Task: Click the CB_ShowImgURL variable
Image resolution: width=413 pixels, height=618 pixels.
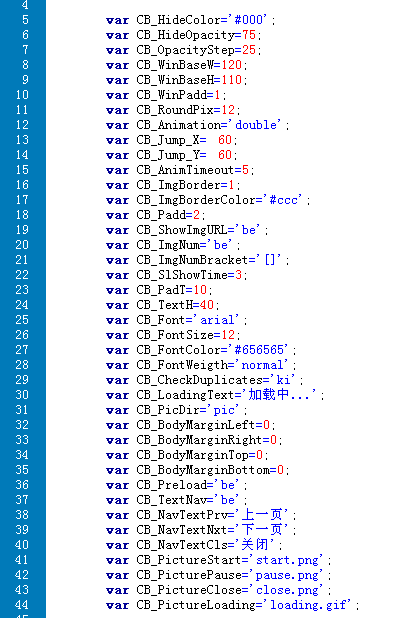Action: pos(182,230)
